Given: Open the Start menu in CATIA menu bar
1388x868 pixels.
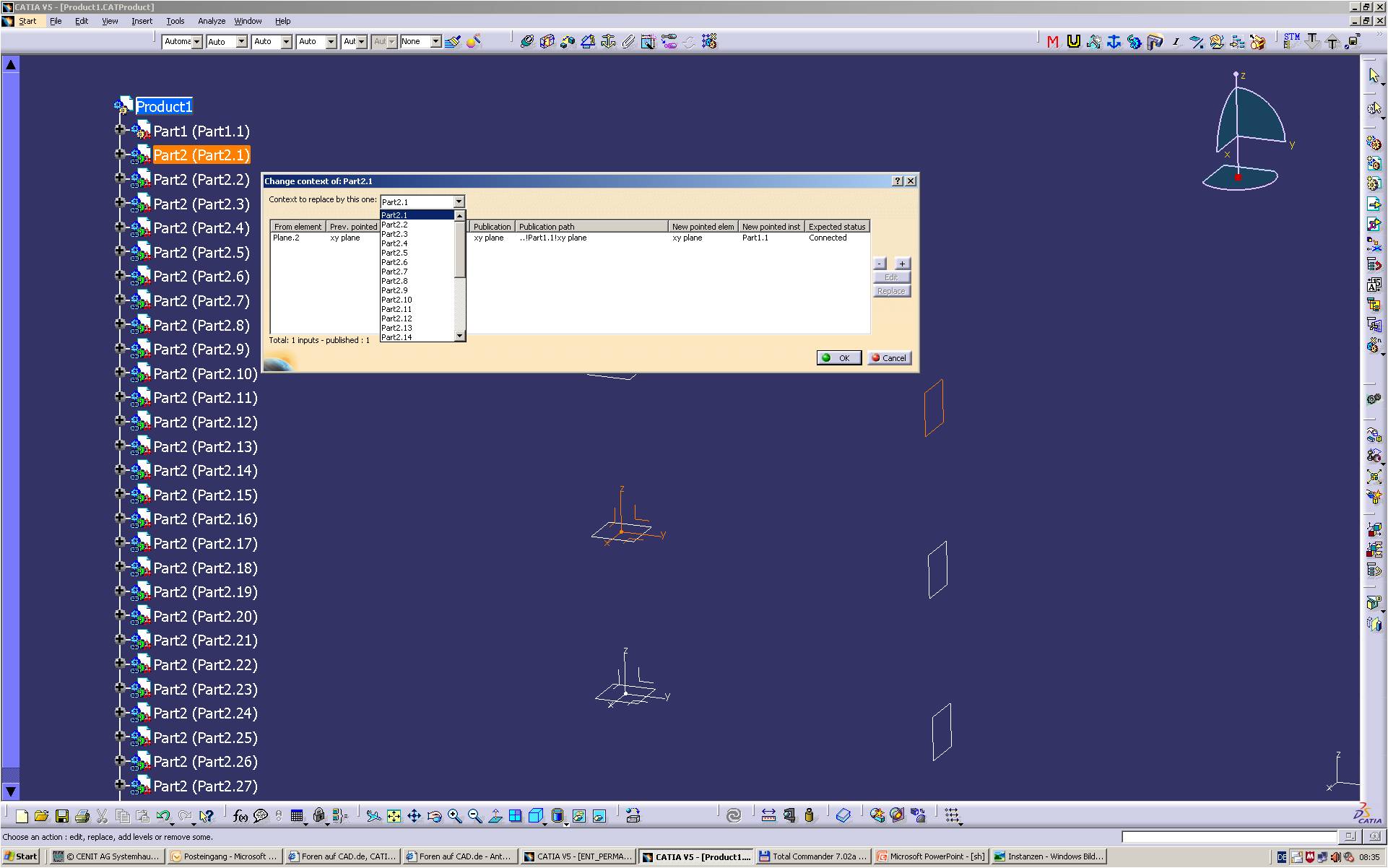Looking at the screenshot, I should (27, 21).
